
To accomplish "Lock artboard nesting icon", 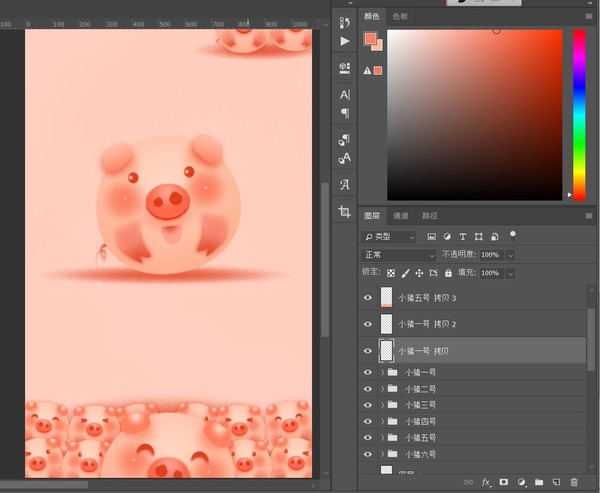I will (x=433, y=273).
